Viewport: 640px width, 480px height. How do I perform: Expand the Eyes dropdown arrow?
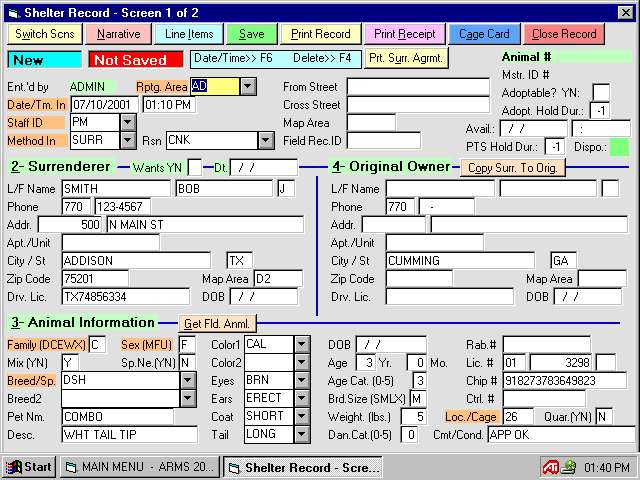[302, 380]
